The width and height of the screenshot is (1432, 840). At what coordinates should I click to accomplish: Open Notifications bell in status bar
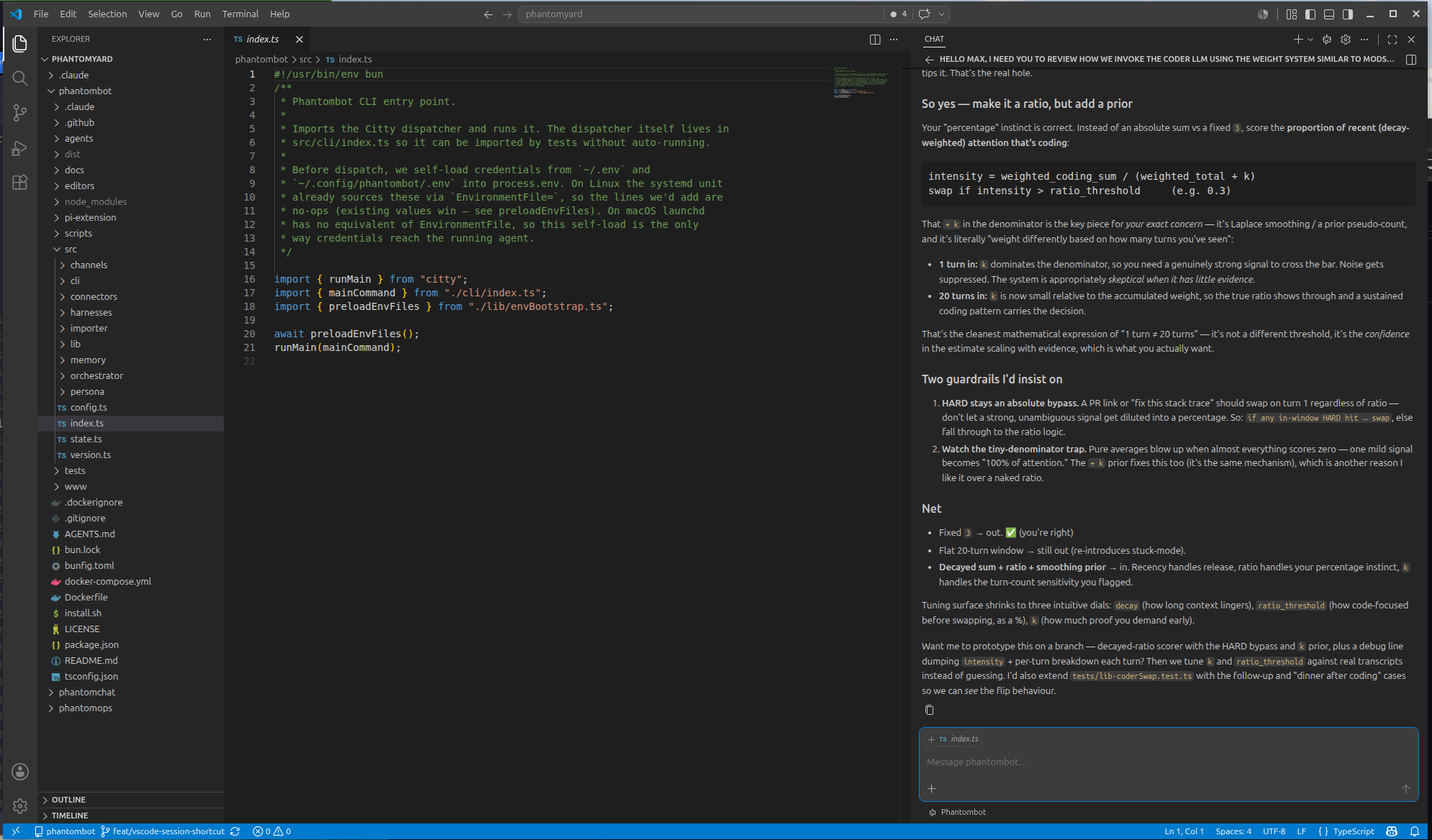pos(1415,831)
